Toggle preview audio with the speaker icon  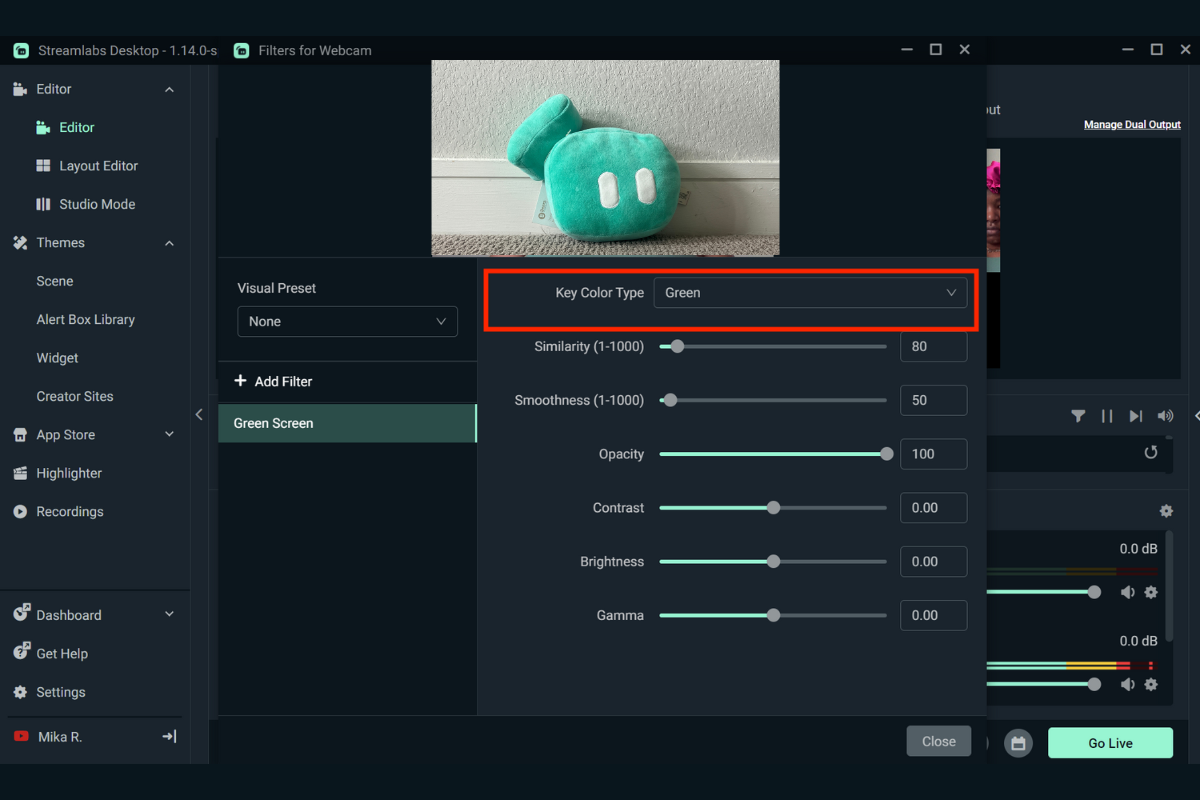(x=1165, y=415)
